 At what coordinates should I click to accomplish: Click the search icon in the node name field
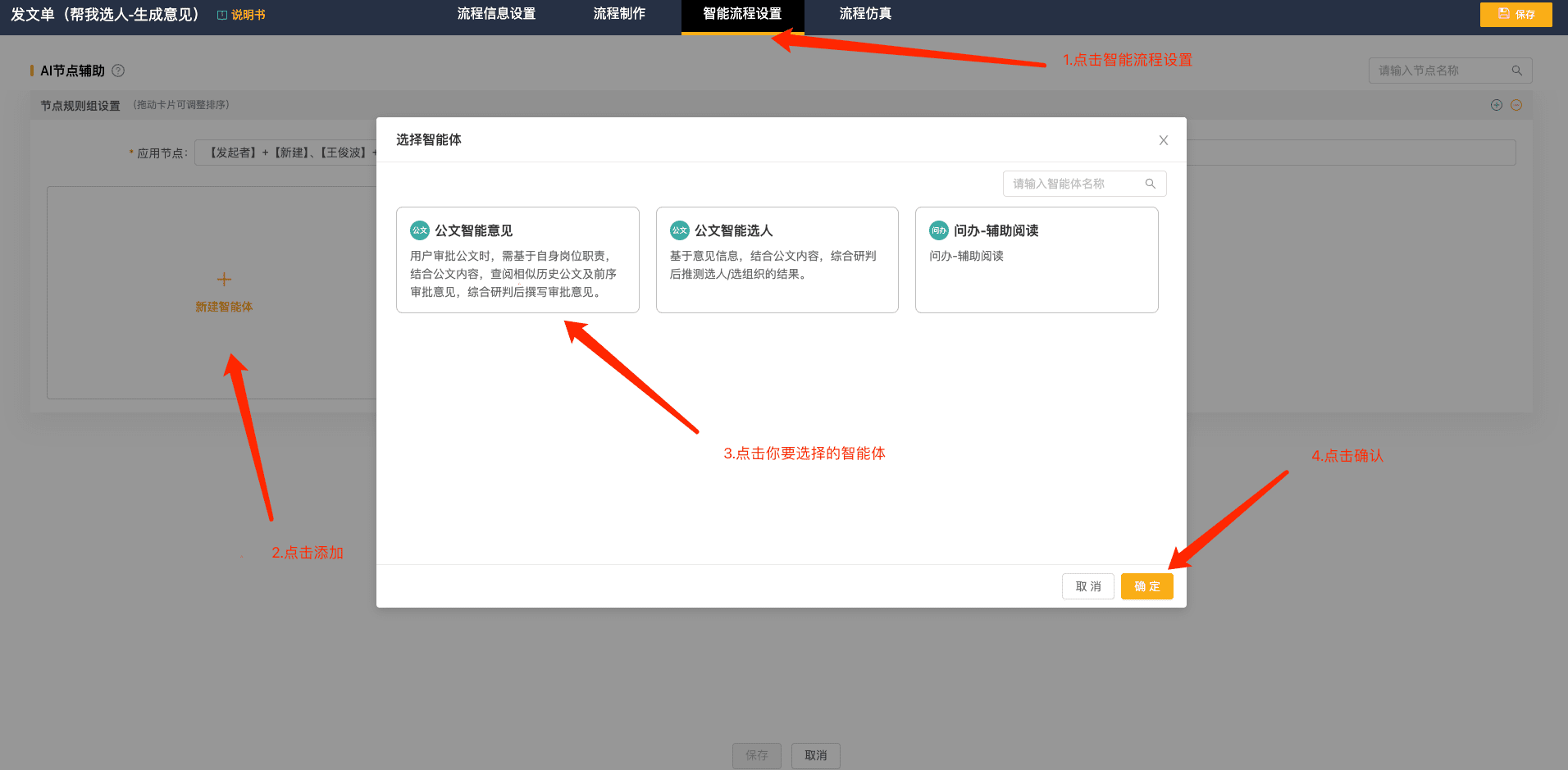click(x=1516, y=71)
